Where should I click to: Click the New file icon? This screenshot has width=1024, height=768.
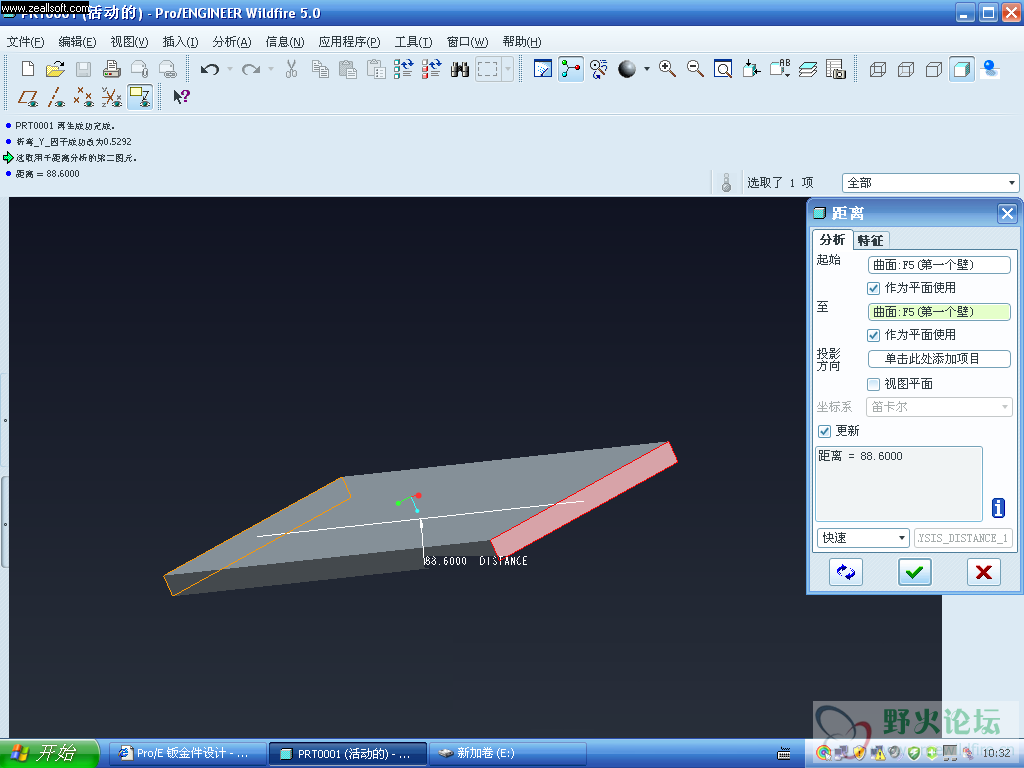click(27, 69)
